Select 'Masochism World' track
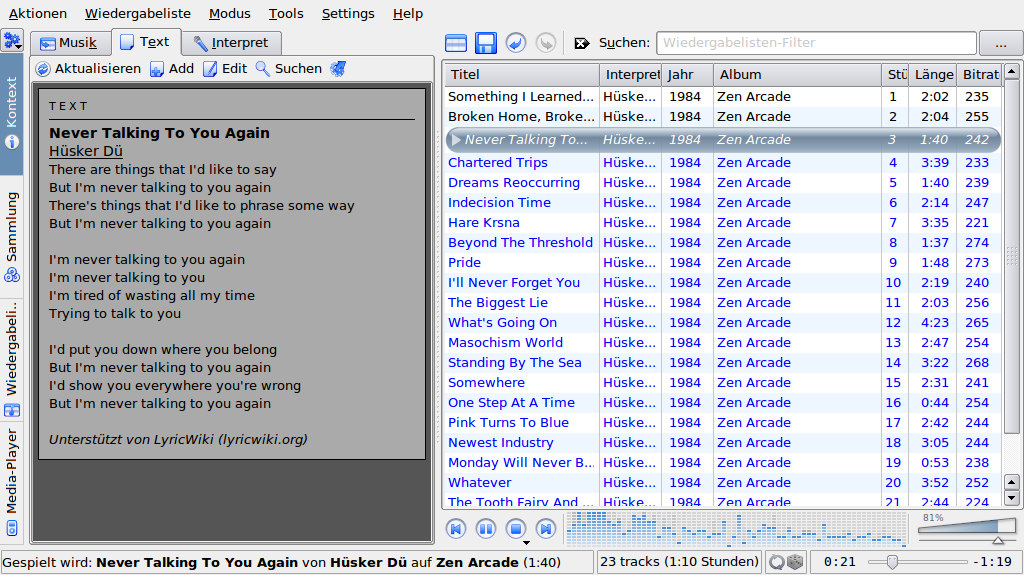The width and height of the screenshot is (1024, 575). pos(723,342)
